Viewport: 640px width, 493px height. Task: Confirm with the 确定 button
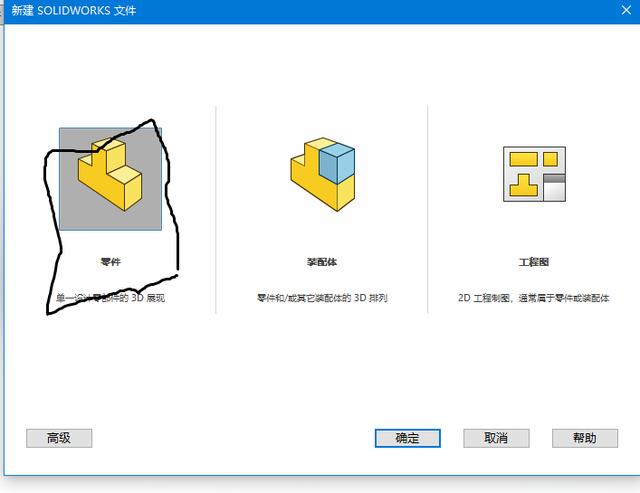[x=408, y=438]
